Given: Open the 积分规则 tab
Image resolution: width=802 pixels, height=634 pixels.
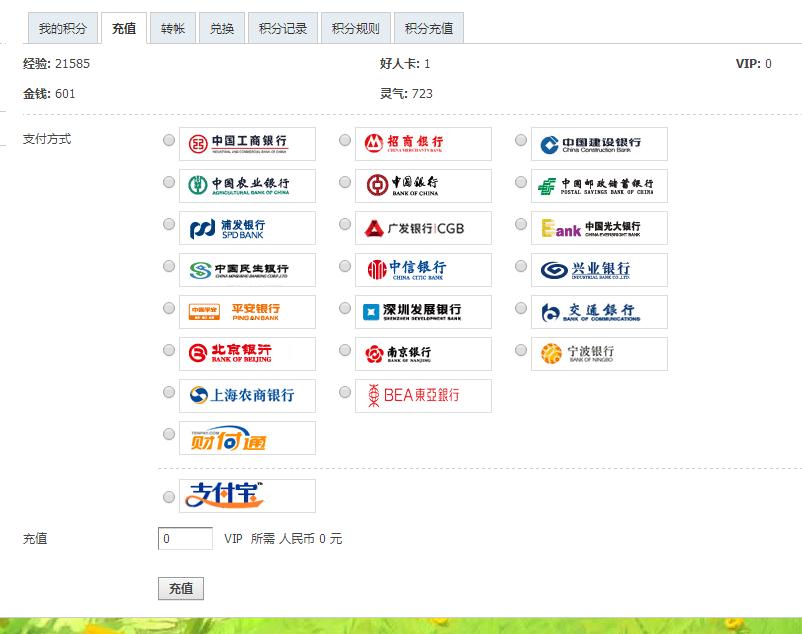Looking at the screenshot, I should point(356,29).
